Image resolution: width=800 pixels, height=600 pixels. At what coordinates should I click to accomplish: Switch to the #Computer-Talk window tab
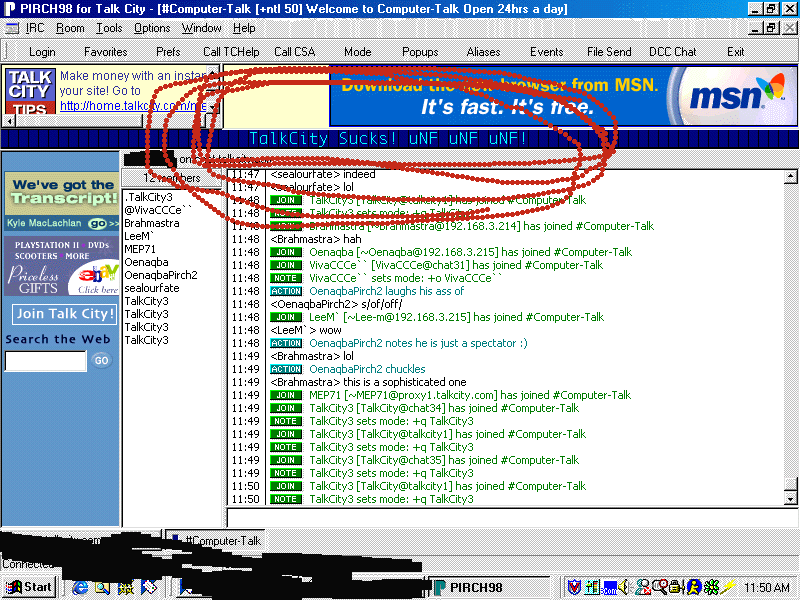[x=222, y=541]
